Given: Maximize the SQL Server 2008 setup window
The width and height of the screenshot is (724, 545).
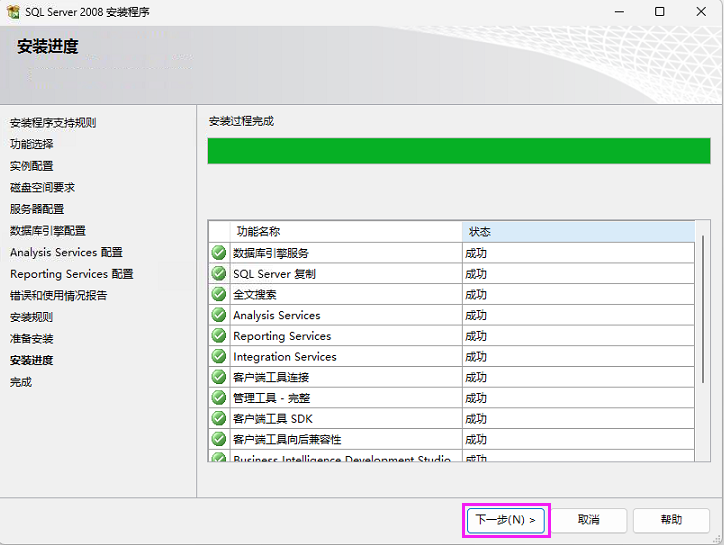Looking at the screenshot, I should (x=660, y=12).
